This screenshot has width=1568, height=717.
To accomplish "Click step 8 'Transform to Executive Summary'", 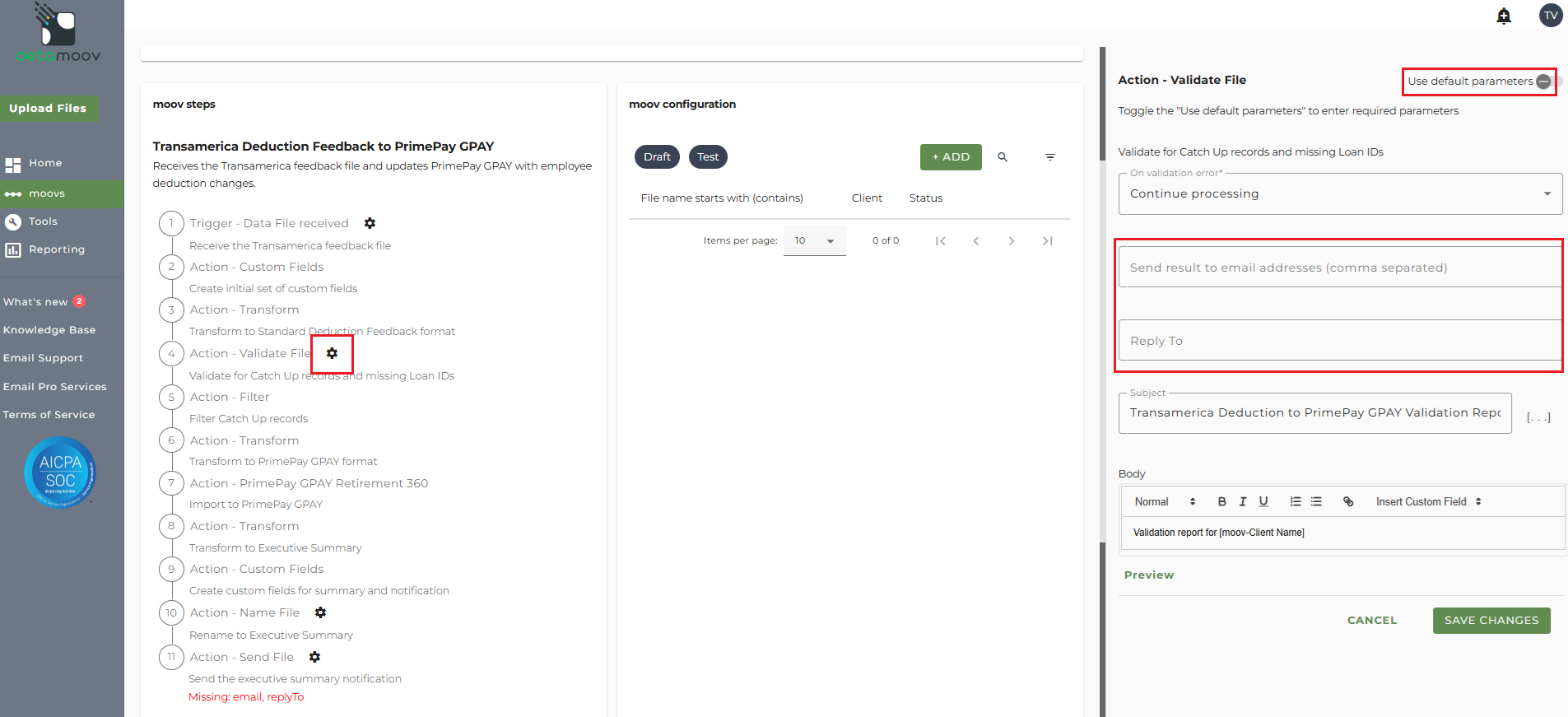I will (276, 548).
